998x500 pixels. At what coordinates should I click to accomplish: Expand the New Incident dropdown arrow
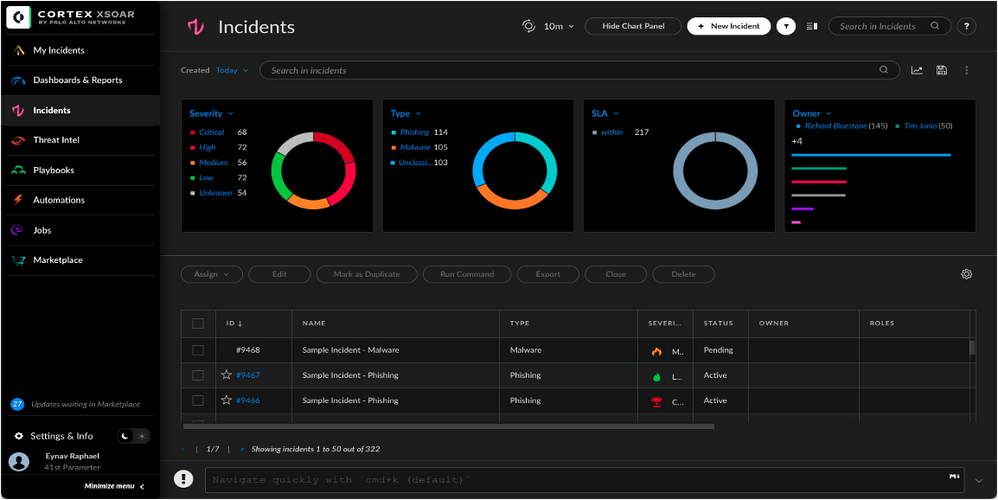[x=786, y=26]
